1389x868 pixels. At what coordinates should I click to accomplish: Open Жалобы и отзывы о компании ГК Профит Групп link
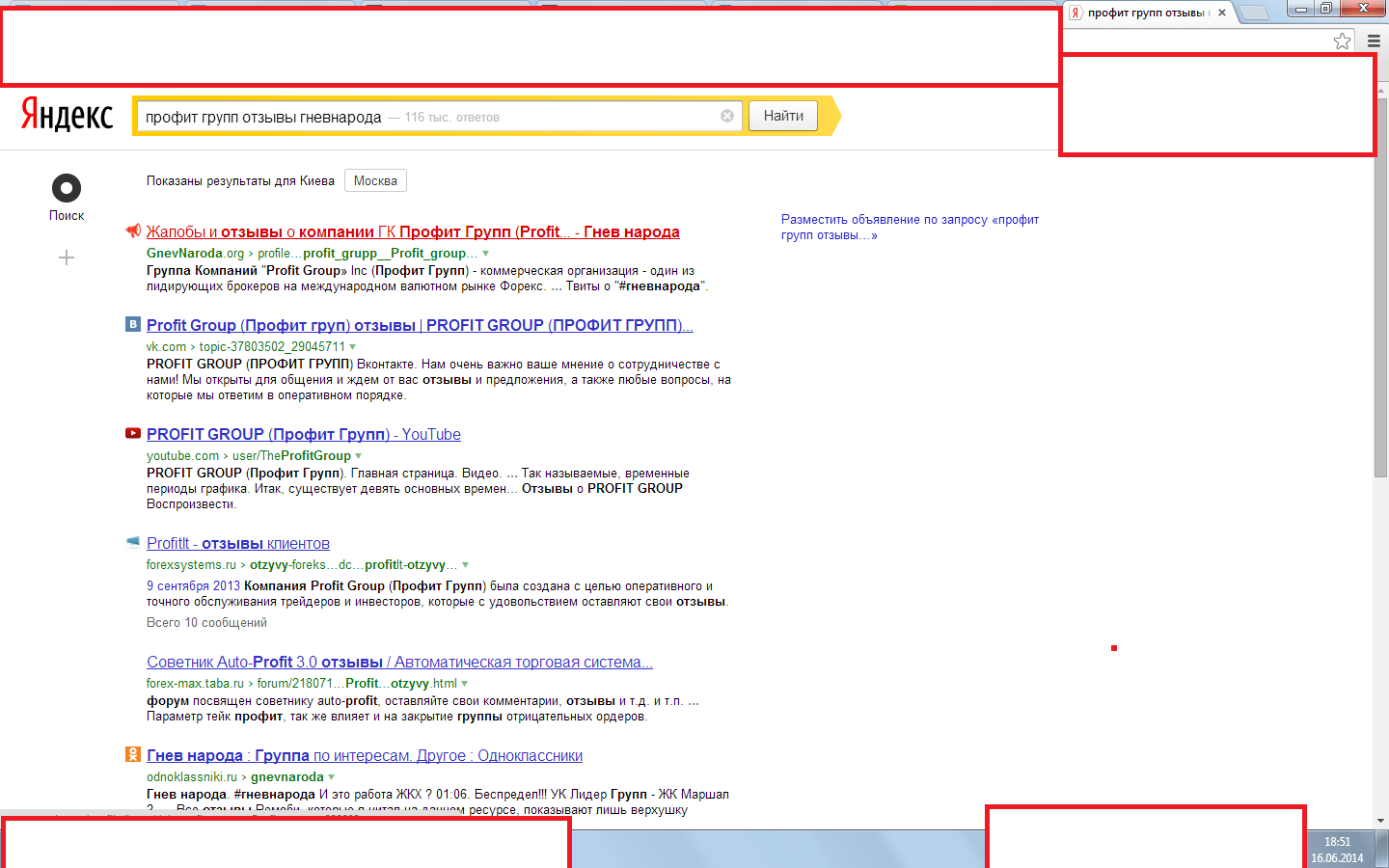[x=413, y=231]
